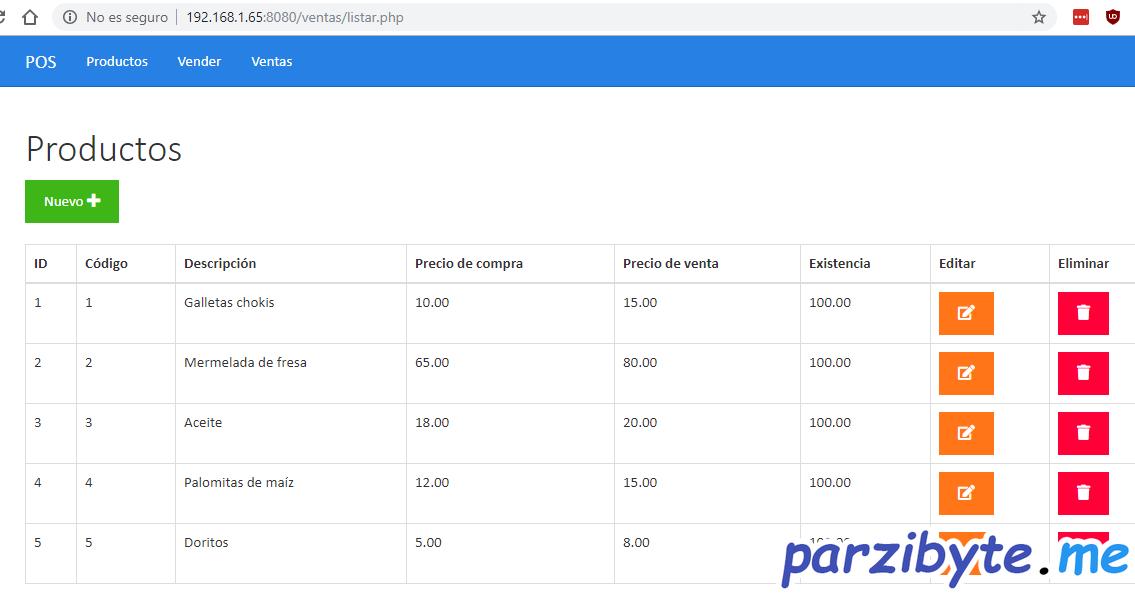
Task: Bookmark this page with star icon
Action: (1039, 17)
